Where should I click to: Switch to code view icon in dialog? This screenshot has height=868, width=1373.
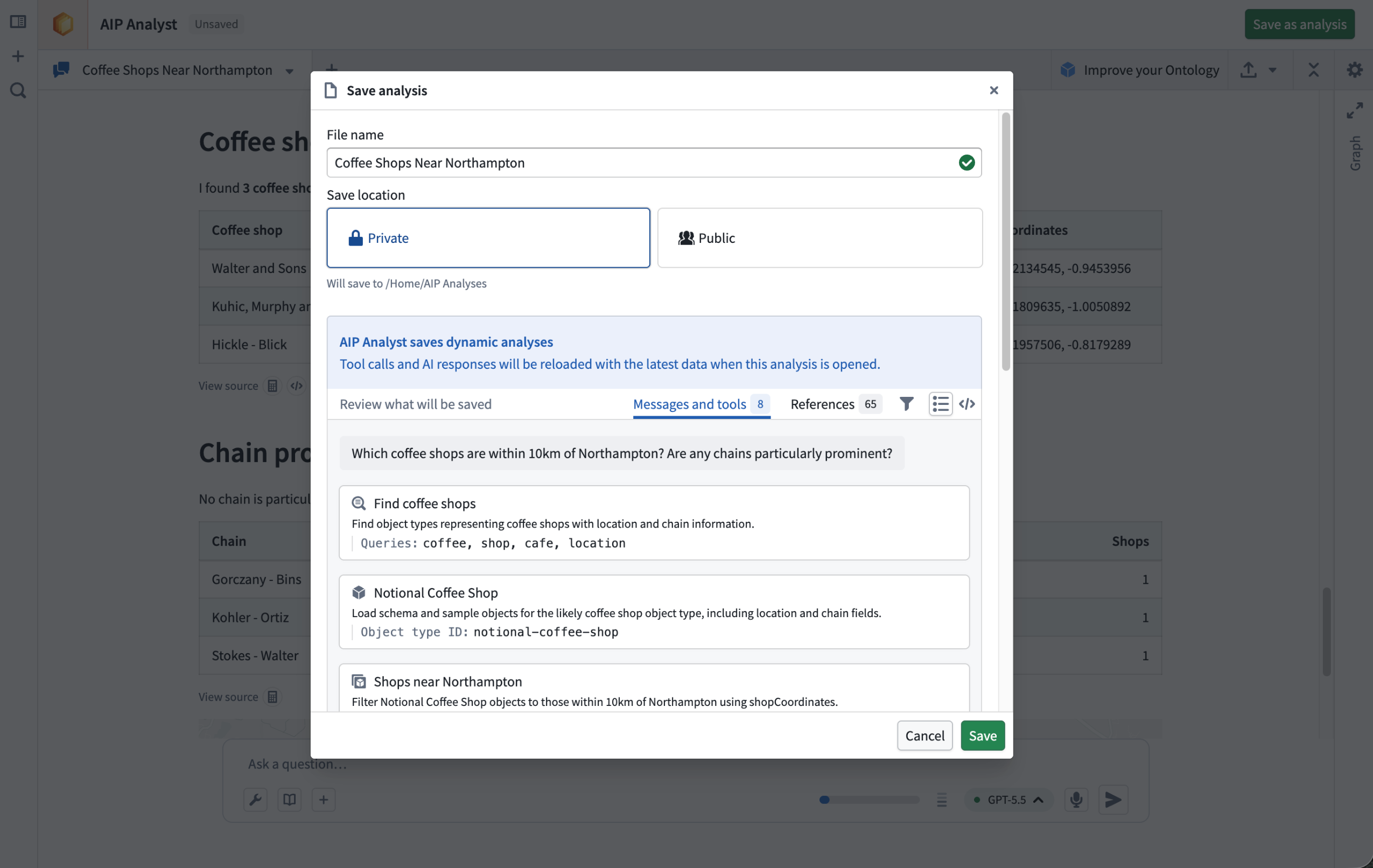pyautogui.click(x=966, y=404)
